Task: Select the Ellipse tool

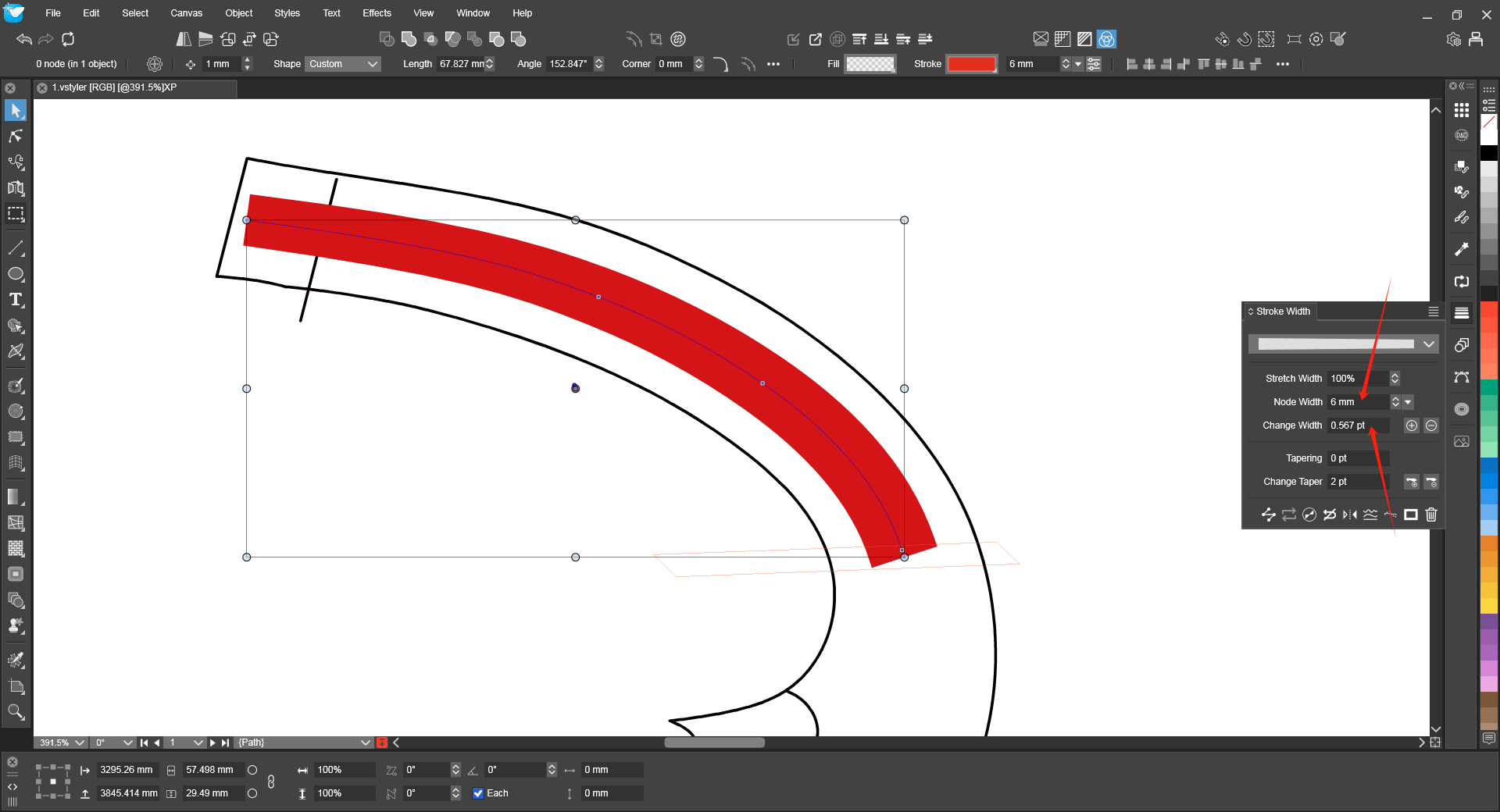Action: point(16,274)
